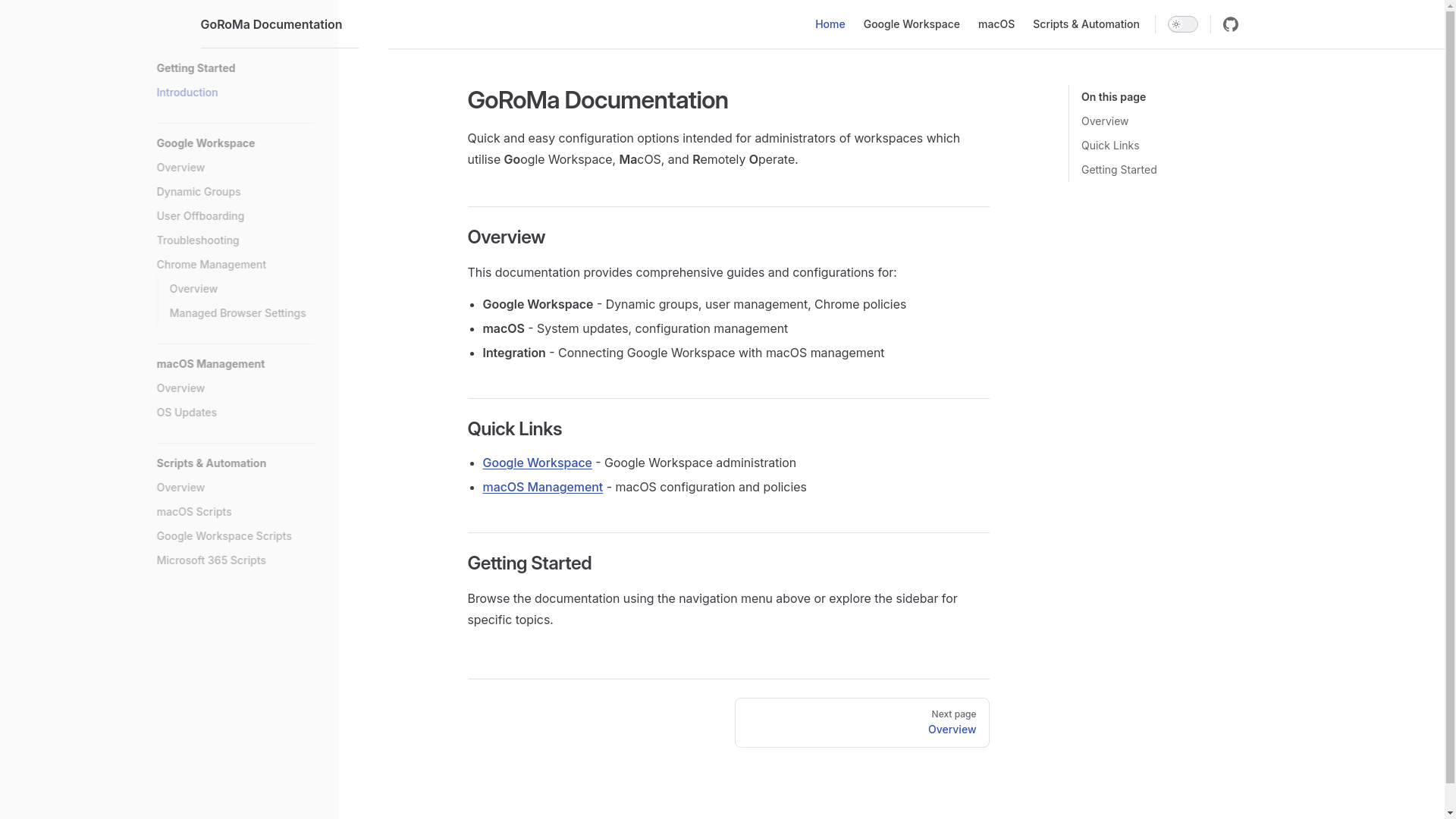This screenshot has height=819, width=1456.
Task: Jump to Overview in On this page
Action: tap(1104, 121)
